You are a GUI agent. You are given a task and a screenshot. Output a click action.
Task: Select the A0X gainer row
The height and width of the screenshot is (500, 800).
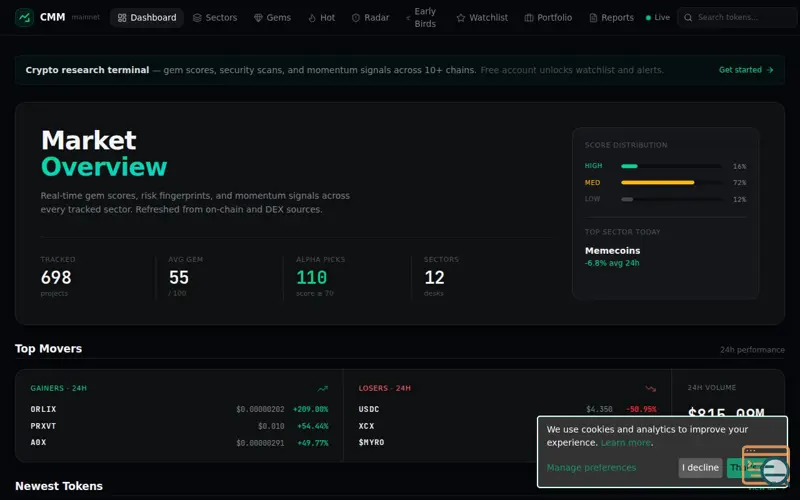click(179, 443)
